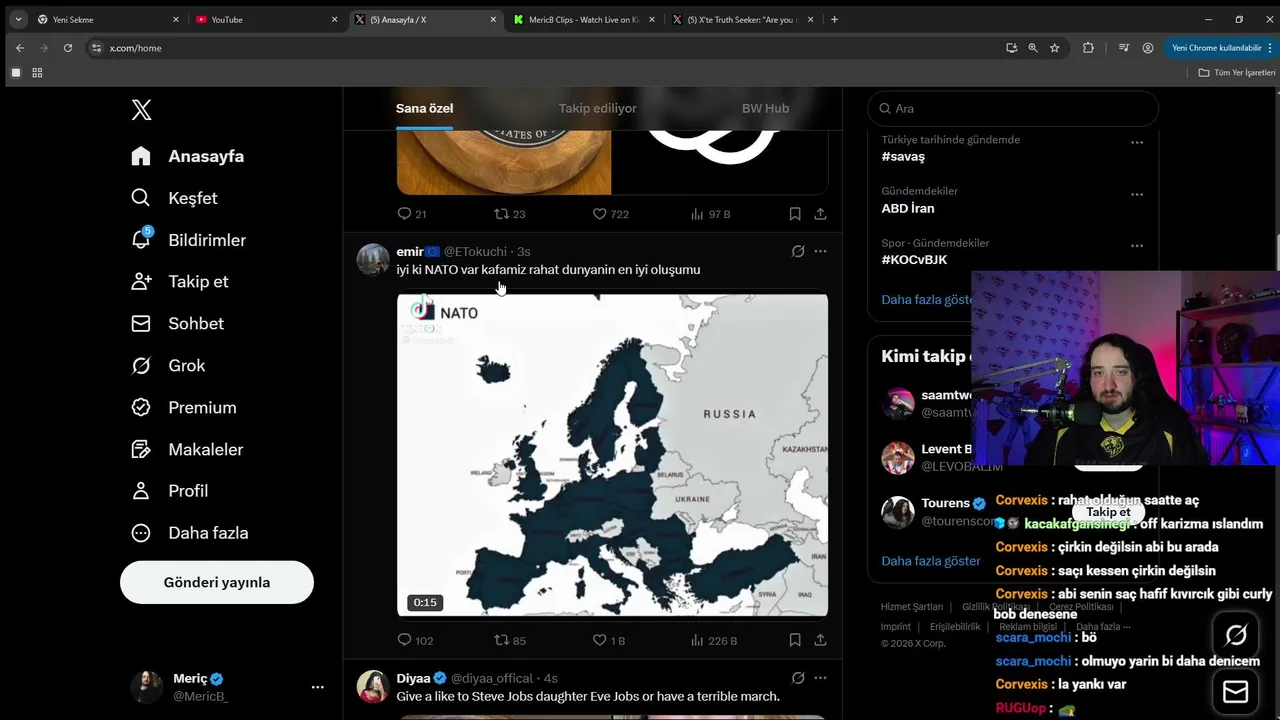Open more options for #KOCvBJK trend
Image resolution: width=1280 pixels, height=720 pixels.
[1137, 246]
